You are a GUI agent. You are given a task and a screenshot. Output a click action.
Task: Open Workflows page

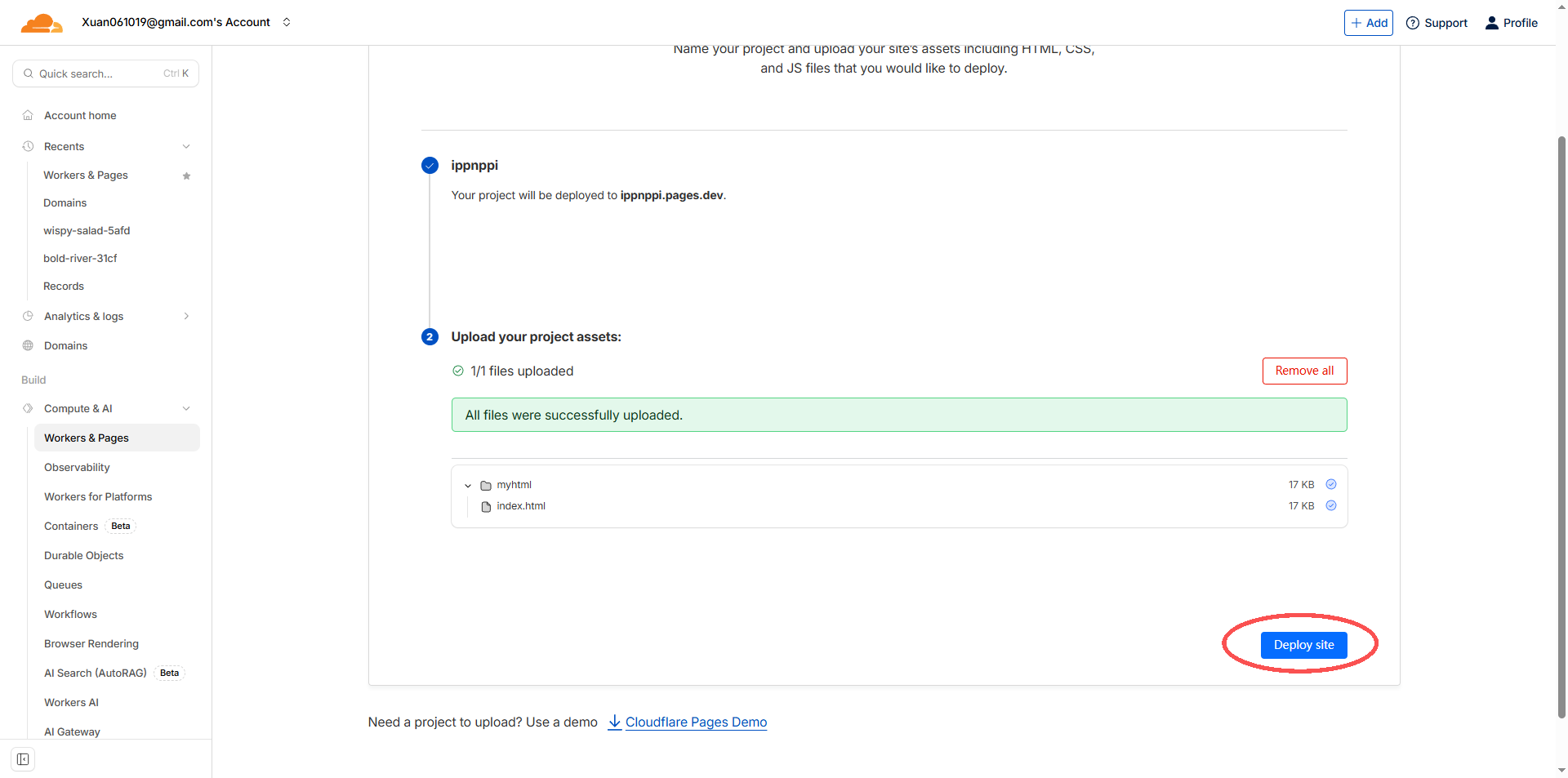coord(70,614)
